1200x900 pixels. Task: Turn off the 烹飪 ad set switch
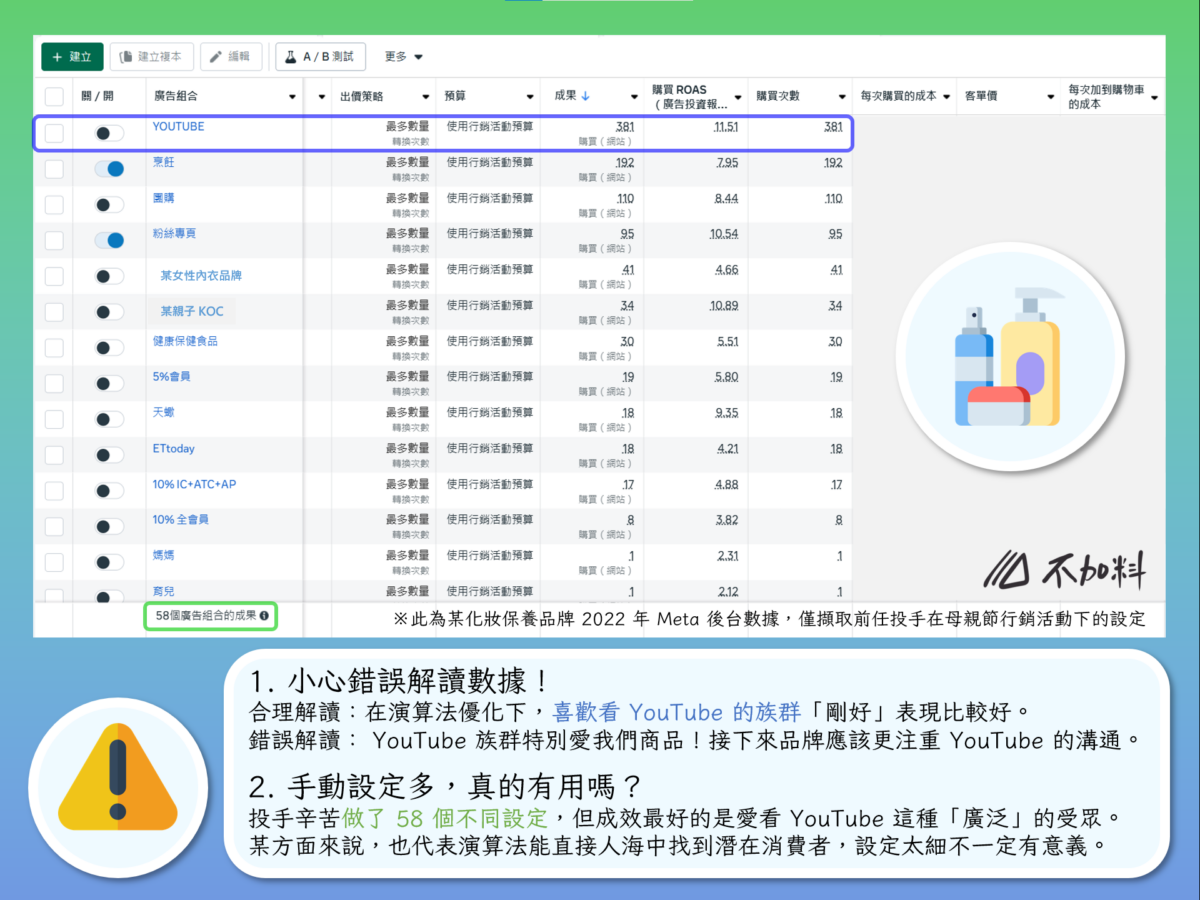(x=109, y=169)
